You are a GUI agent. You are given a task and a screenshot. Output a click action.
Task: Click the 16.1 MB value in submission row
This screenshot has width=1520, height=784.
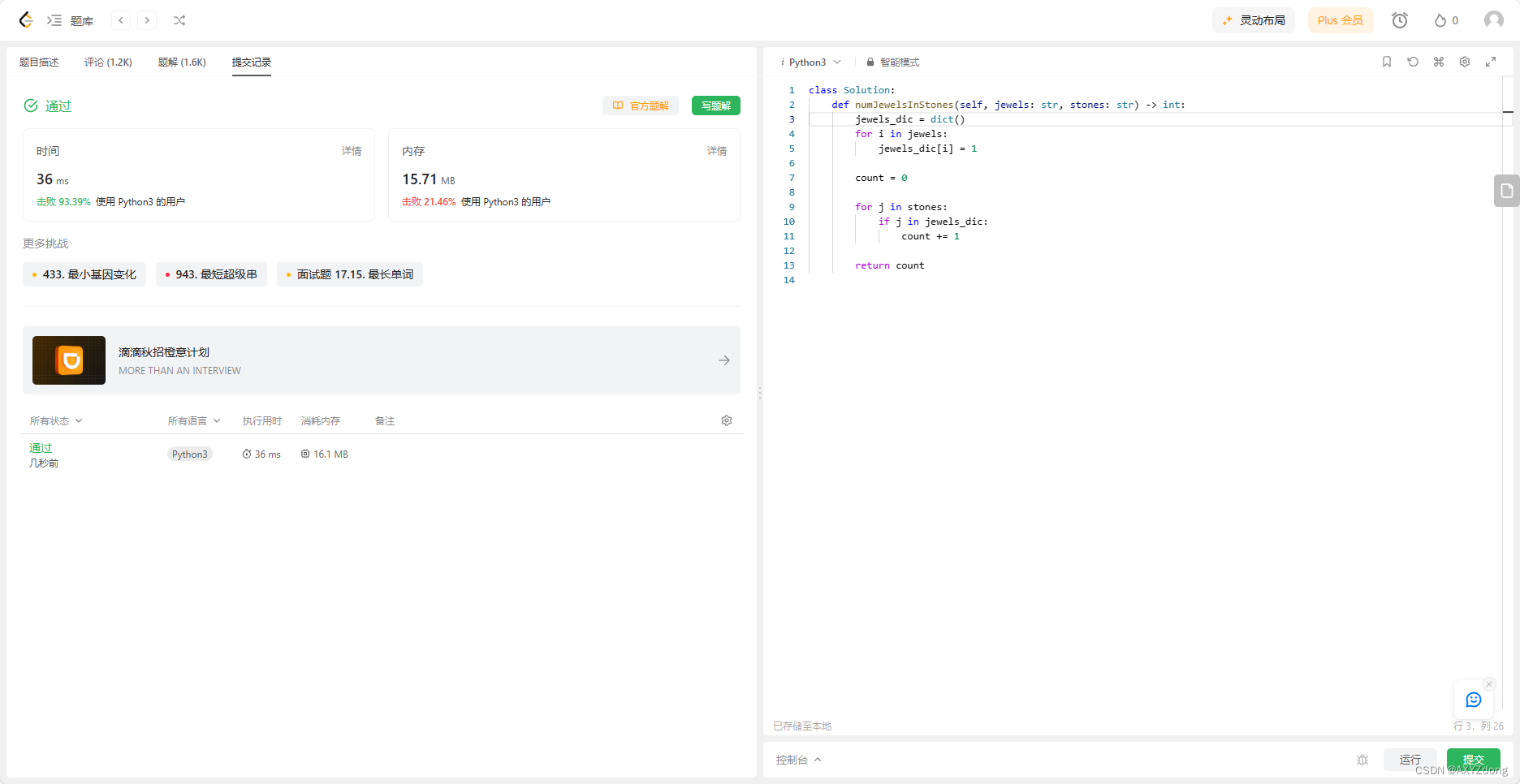click(325, 454)
